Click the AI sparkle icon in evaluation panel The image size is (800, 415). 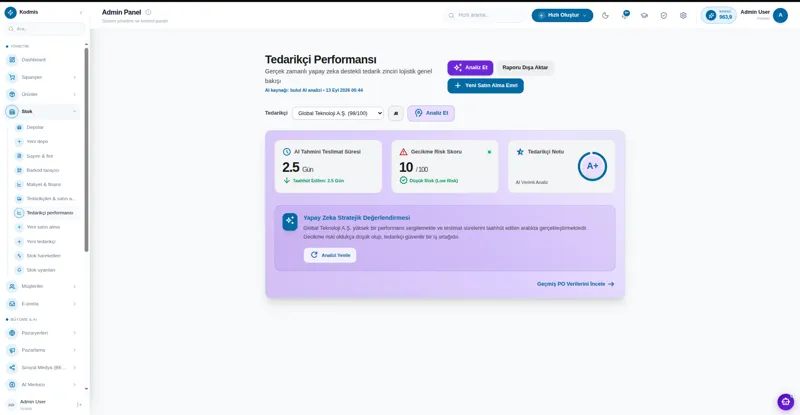click(x=290, y=221)
